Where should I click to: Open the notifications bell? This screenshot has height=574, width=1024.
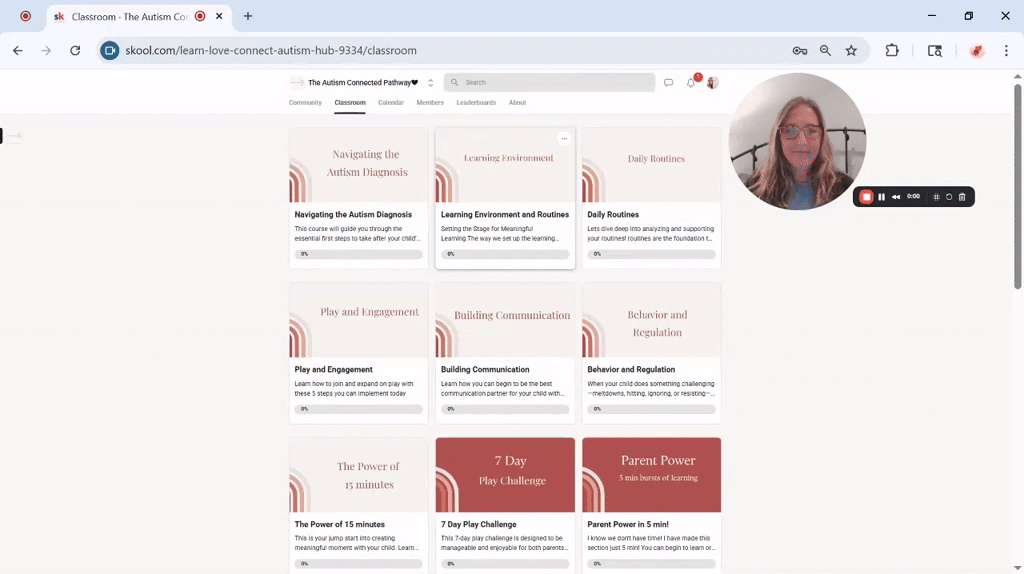point(690,83)
